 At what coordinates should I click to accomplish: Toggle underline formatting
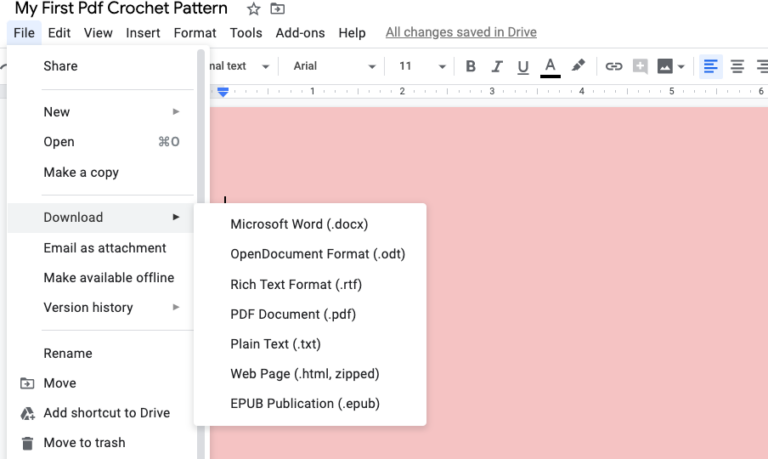[523, 67]
